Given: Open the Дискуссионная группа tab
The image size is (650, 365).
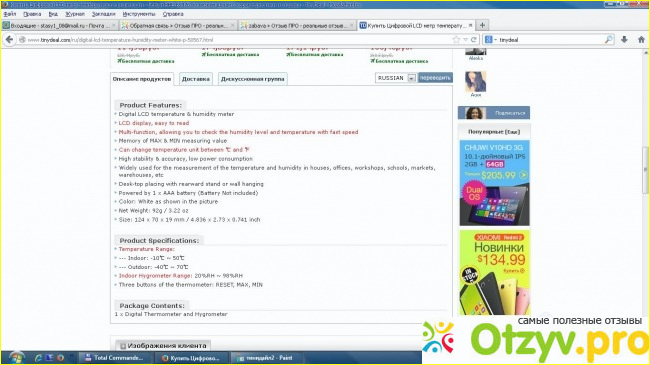Looking at the screenshot, I should [252, 79].
